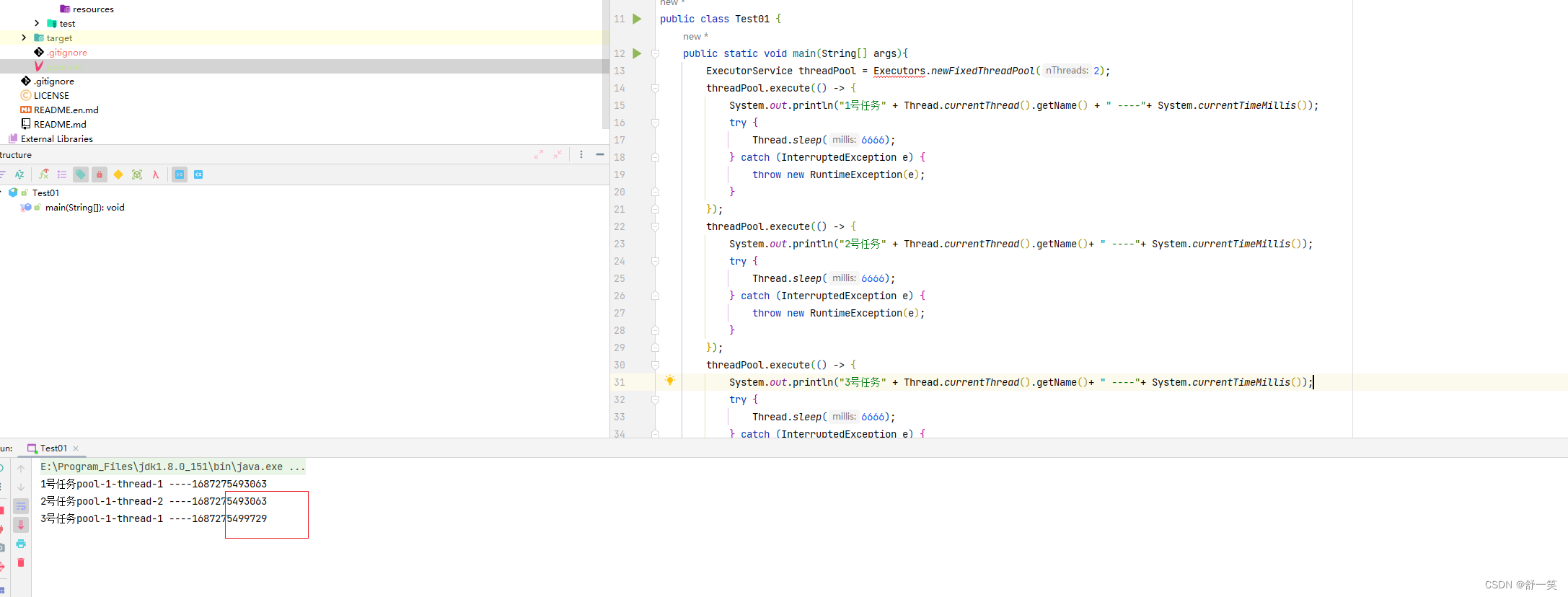
Task: Toggle Show Non-Public lock icon in Structure toolbar
Action: [x=100, y=174]
